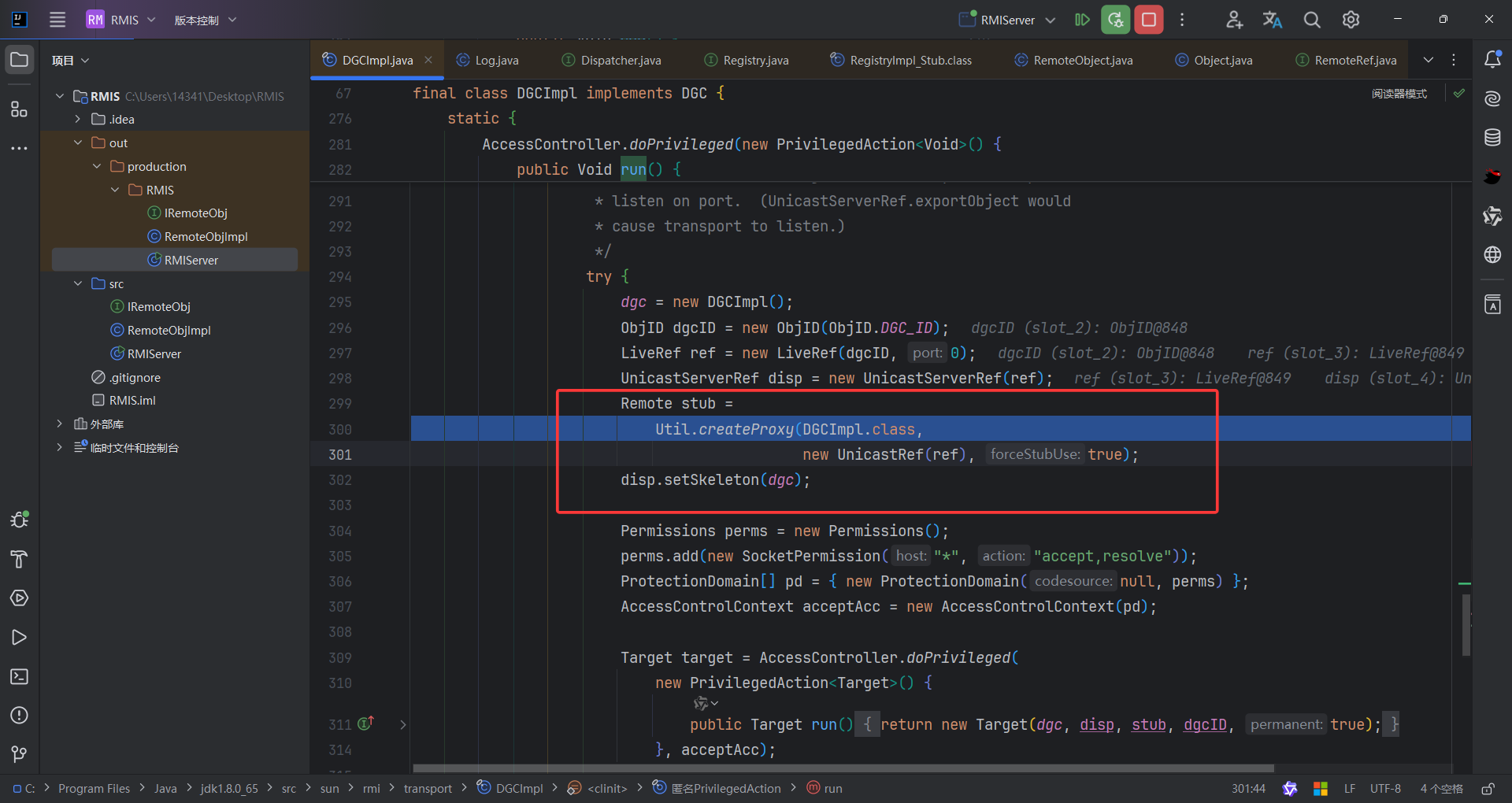Screen dimensions: 1512x803
Task: Click the 4 个空格 indent setting
Action: [1441, 788]
